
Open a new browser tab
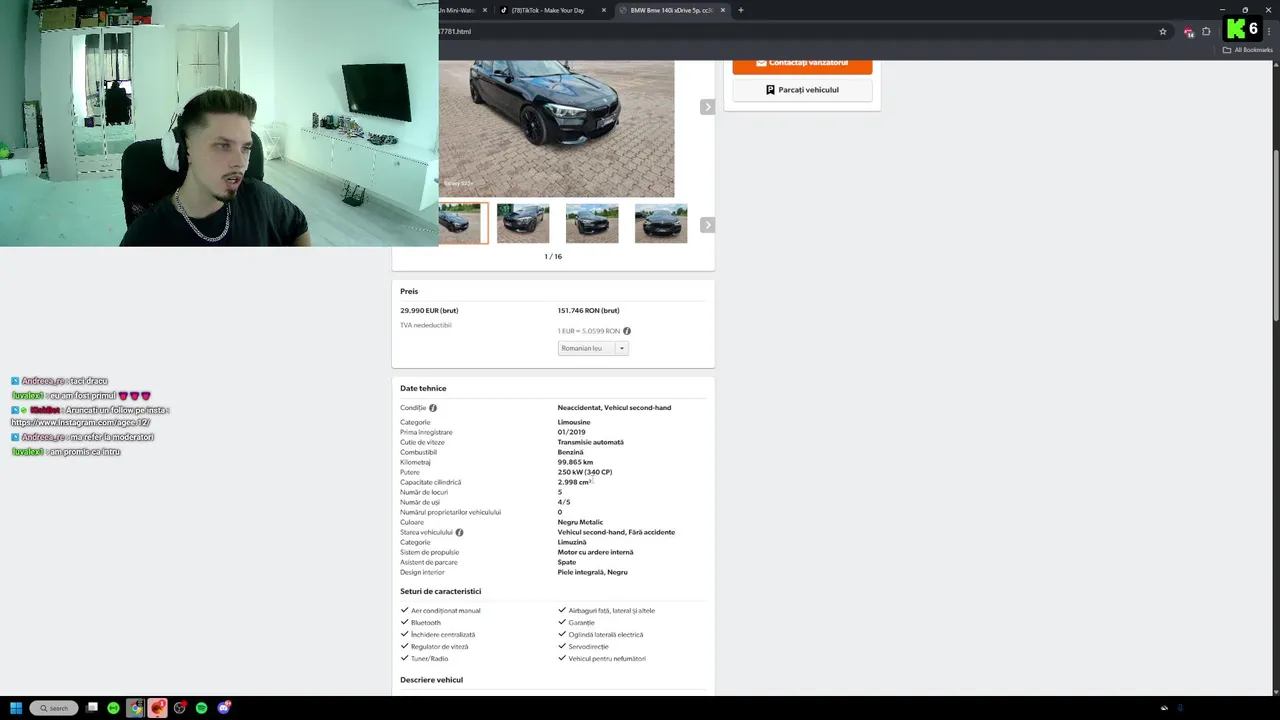pyautogui.click(x=740, y=10)
